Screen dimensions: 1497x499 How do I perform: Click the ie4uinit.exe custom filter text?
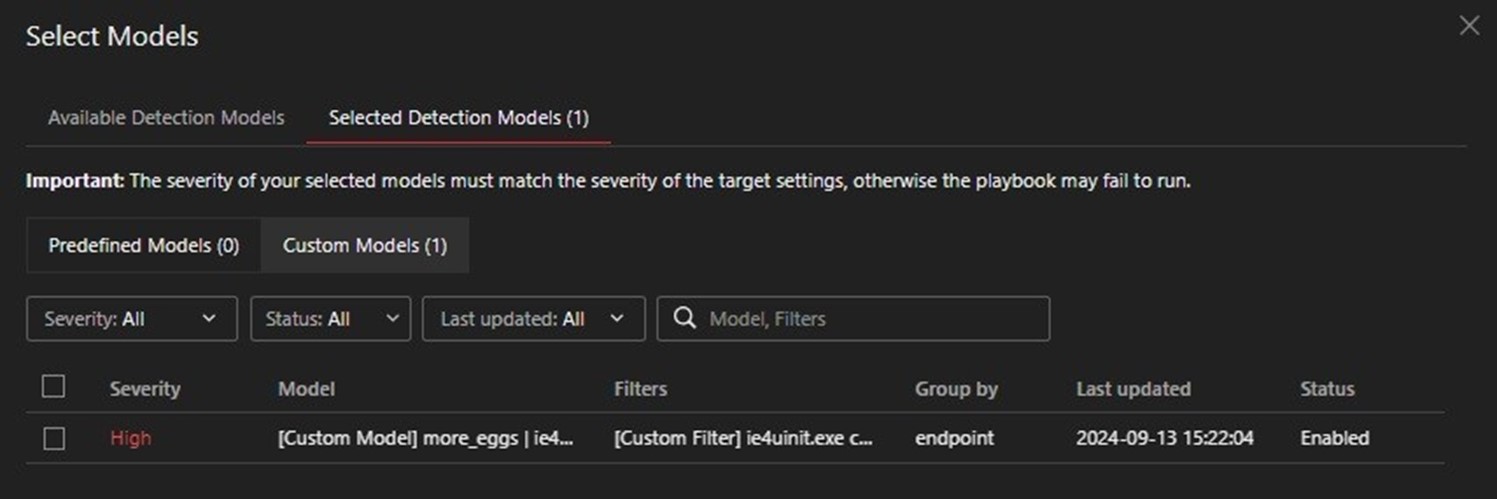(x=743, y=438)
